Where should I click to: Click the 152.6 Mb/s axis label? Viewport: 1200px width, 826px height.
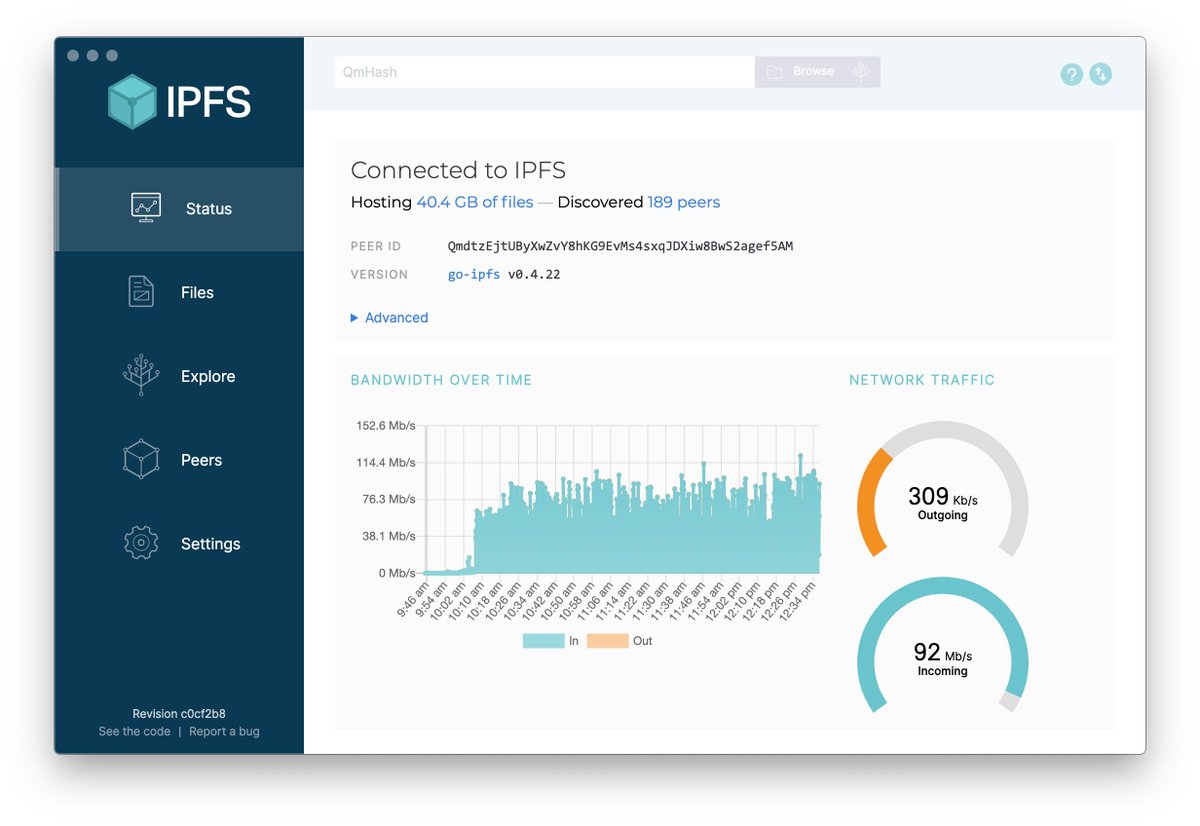pos(386,426)
